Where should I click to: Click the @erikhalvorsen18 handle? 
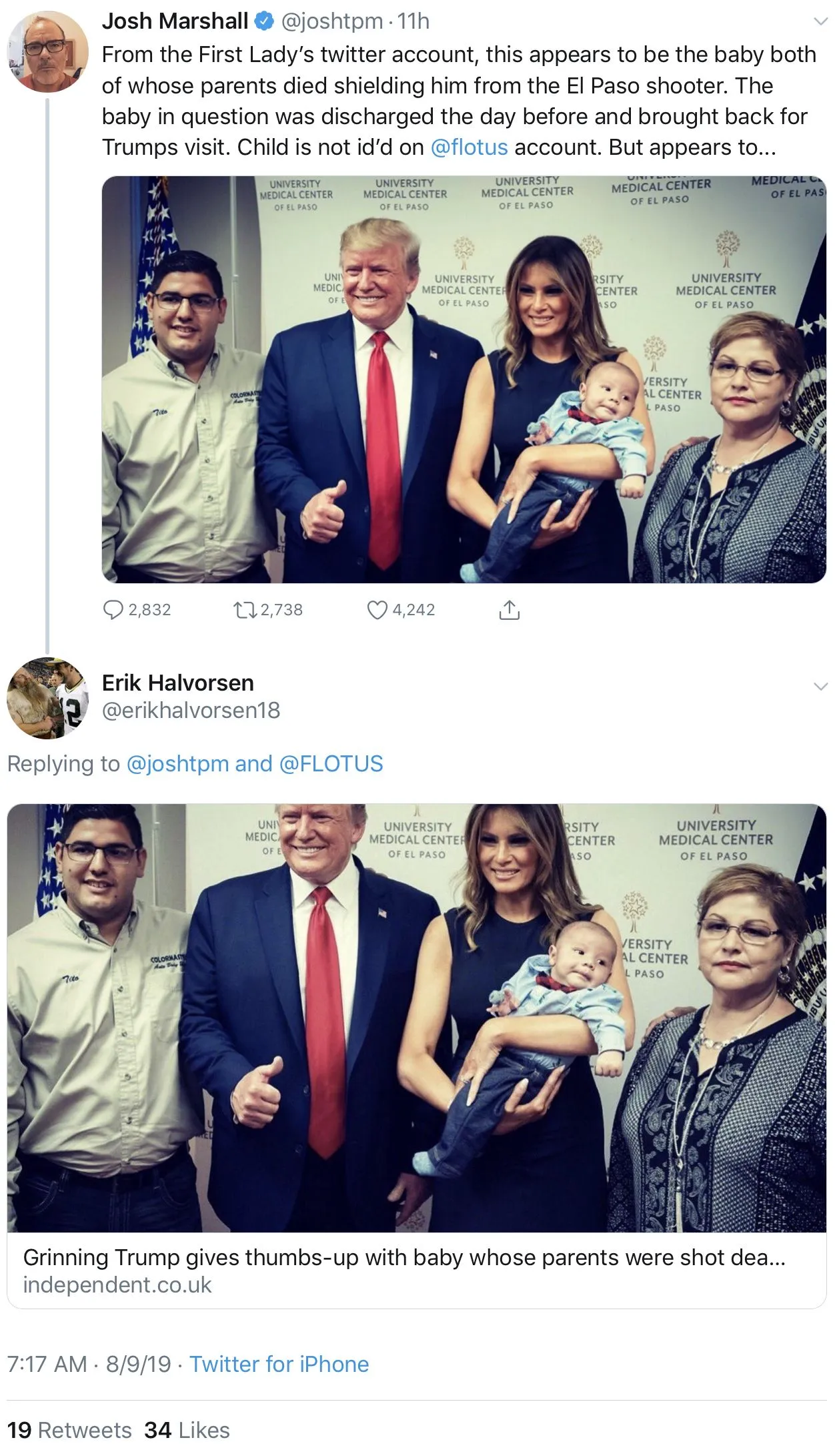point(191,710)
